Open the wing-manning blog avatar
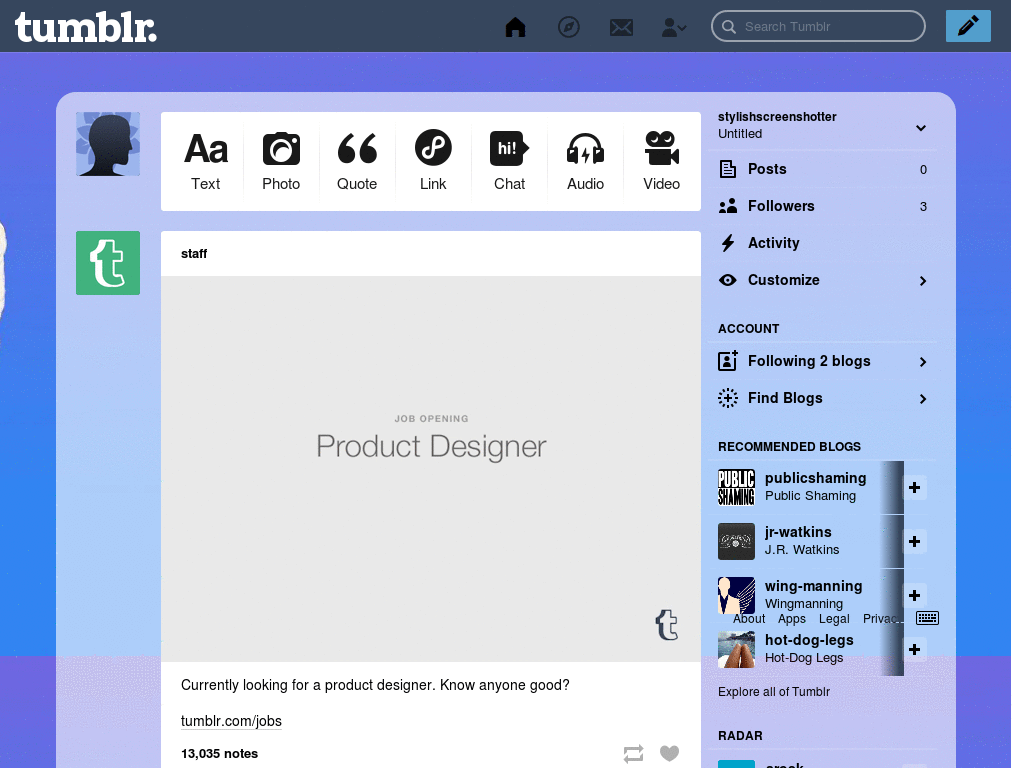The height and width of the screenshot is (768, 1024). click(736, 596)
